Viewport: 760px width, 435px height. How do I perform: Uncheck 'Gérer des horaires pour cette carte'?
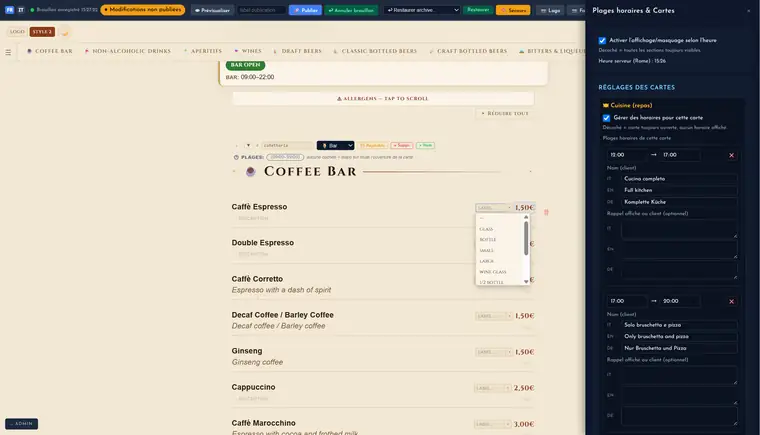click(x=606, y=118)
